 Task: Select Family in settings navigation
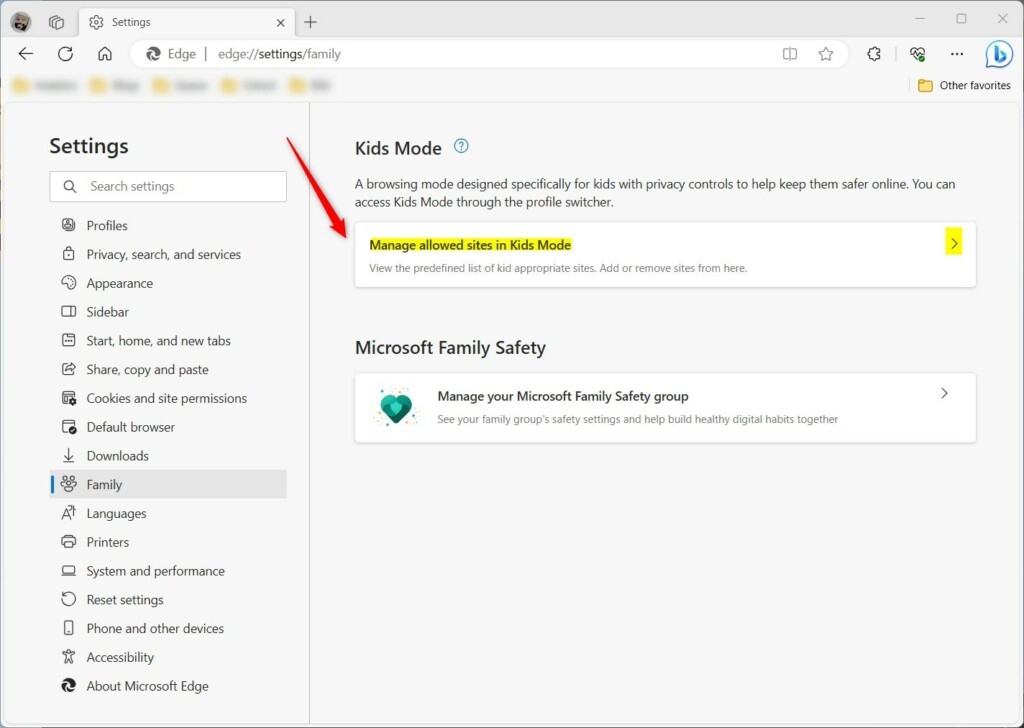(168, 484)
